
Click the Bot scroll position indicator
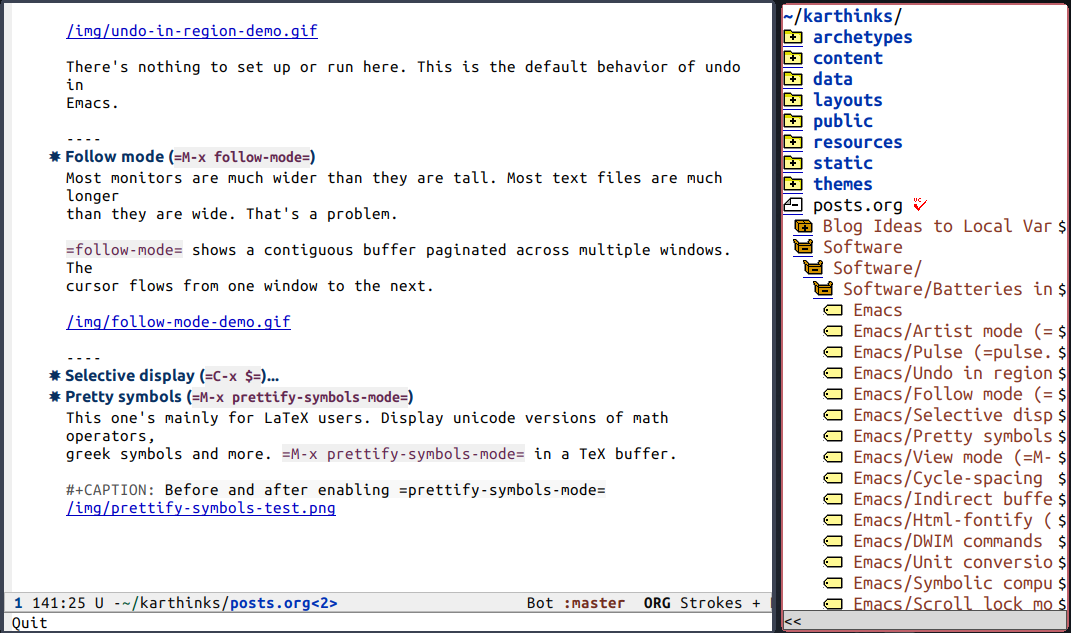pyautogui.click(x=540, y=603)
